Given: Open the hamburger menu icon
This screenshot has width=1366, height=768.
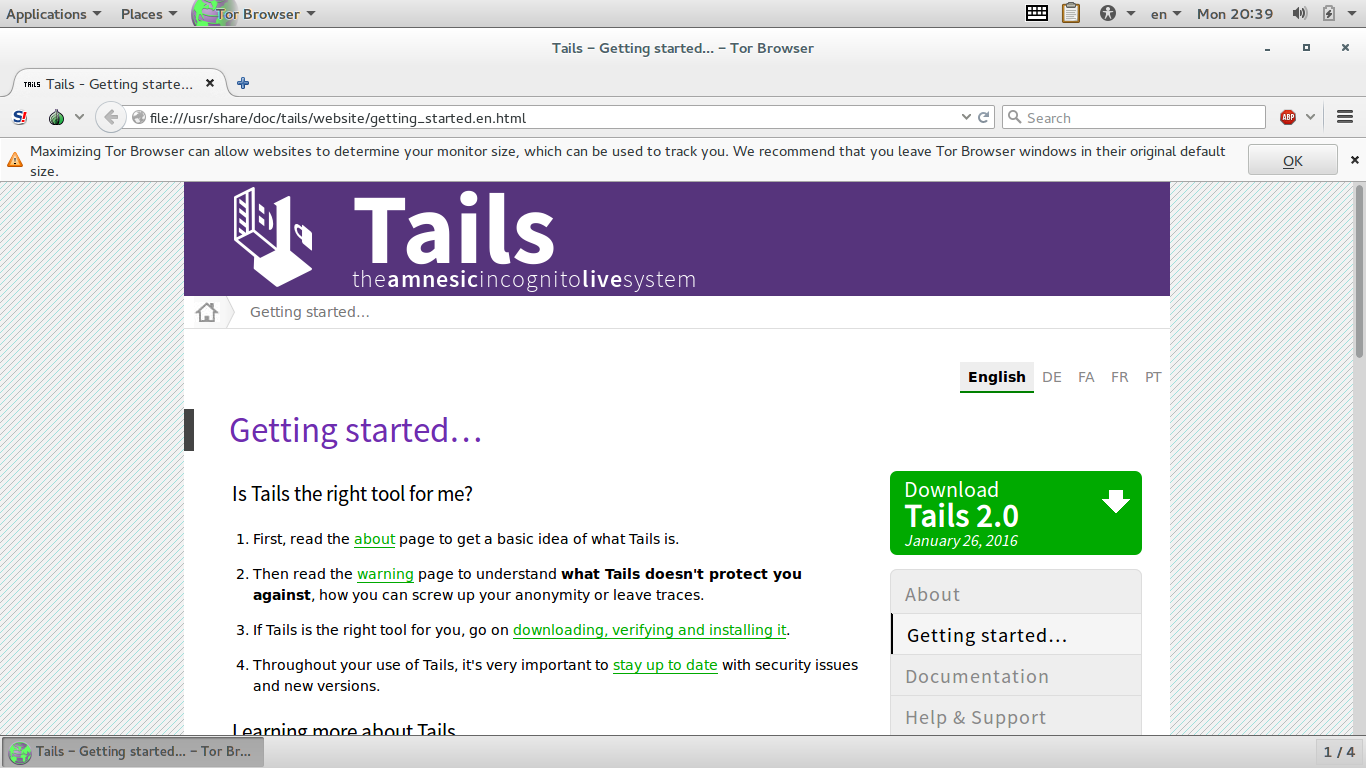Looking at the screenshot, I should click(1345, 117).
